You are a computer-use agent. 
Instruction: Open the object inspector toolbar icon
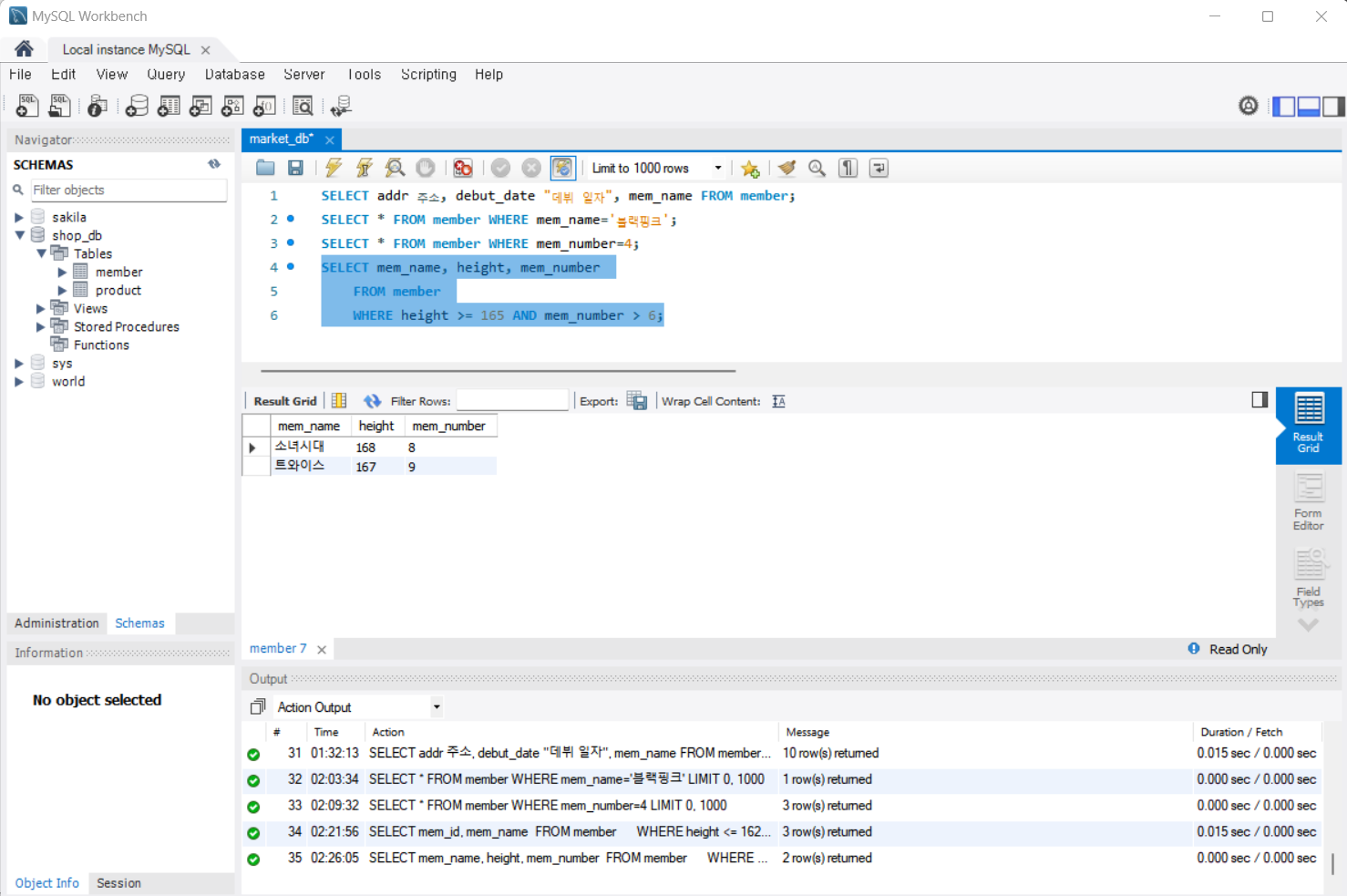click(x=98, y=107)
